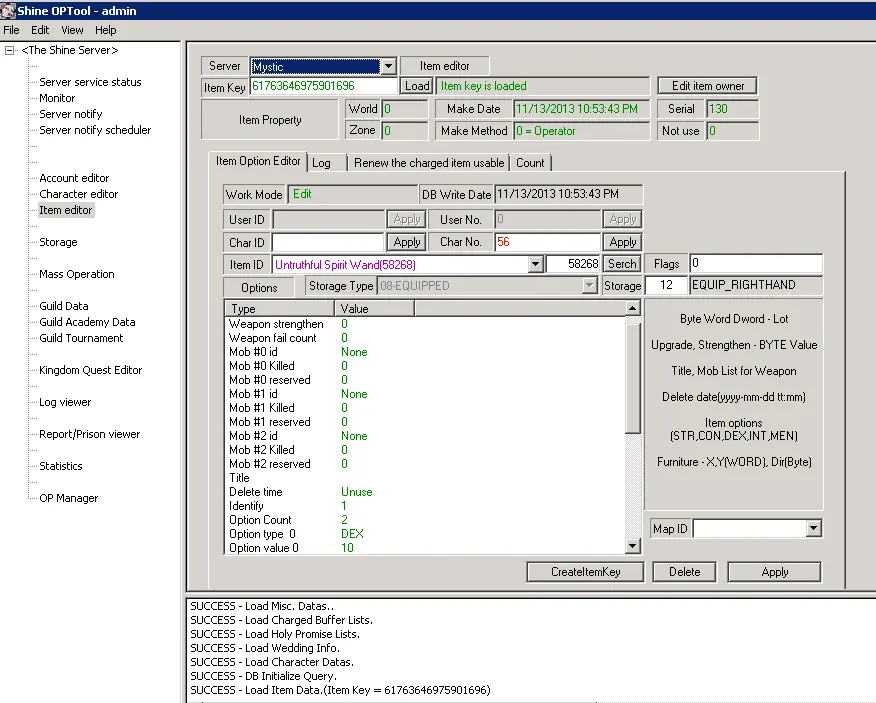This screenshot has height=703, width=876.
Task: Select Guild Tournament in the tree
Action: point(81,338)
